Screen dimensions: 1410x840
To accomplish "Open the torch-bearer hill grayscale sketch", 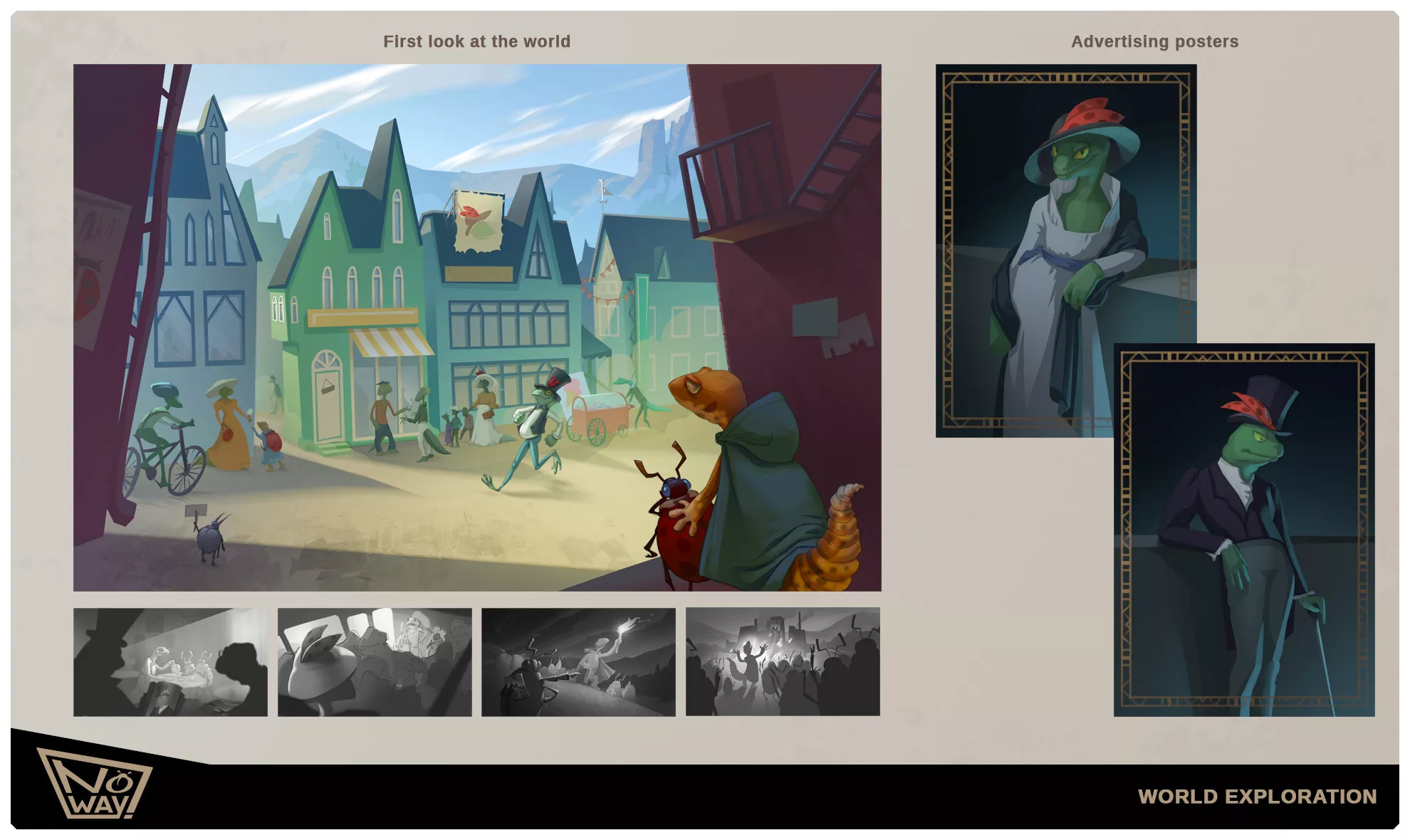I will click(x=578, y=662).
